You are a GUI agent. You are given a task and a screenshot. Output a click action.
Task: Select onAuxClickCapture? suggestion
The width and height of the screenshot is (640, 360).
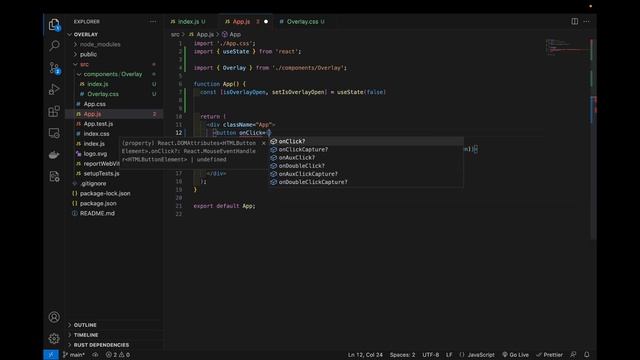[x=366, y=174]
